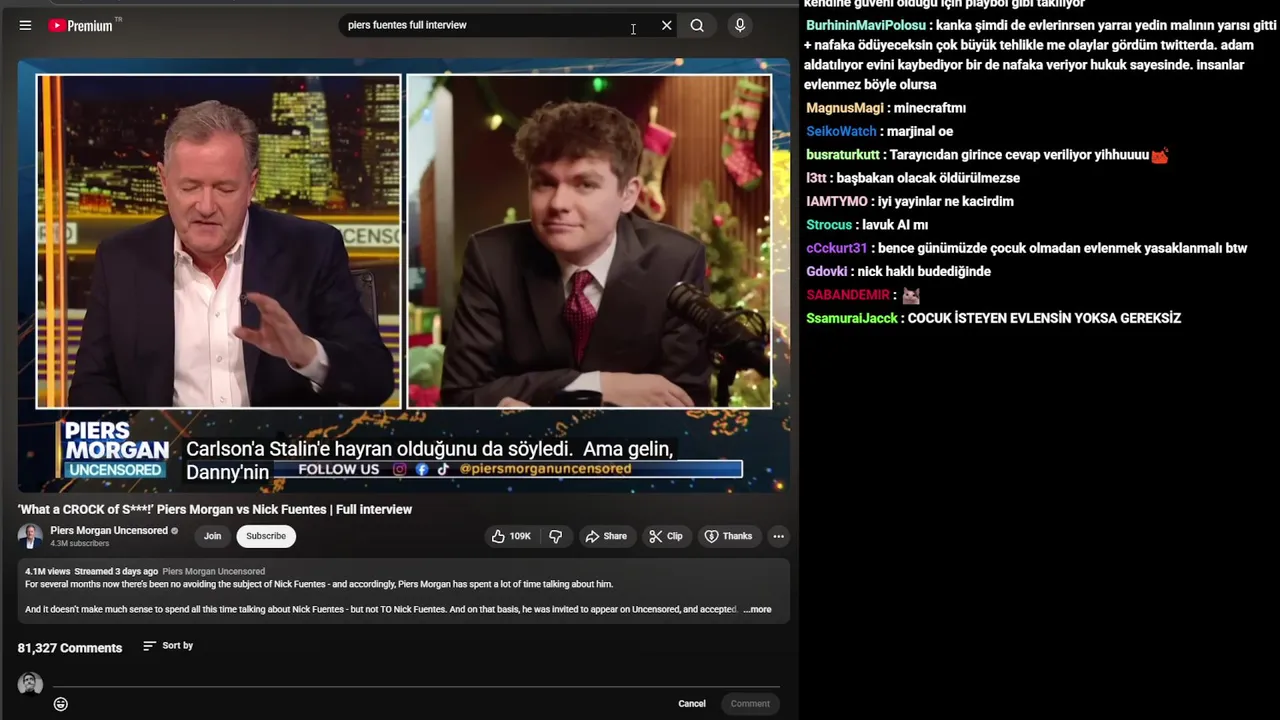Join the channel membership

click(x=213, y=536)
